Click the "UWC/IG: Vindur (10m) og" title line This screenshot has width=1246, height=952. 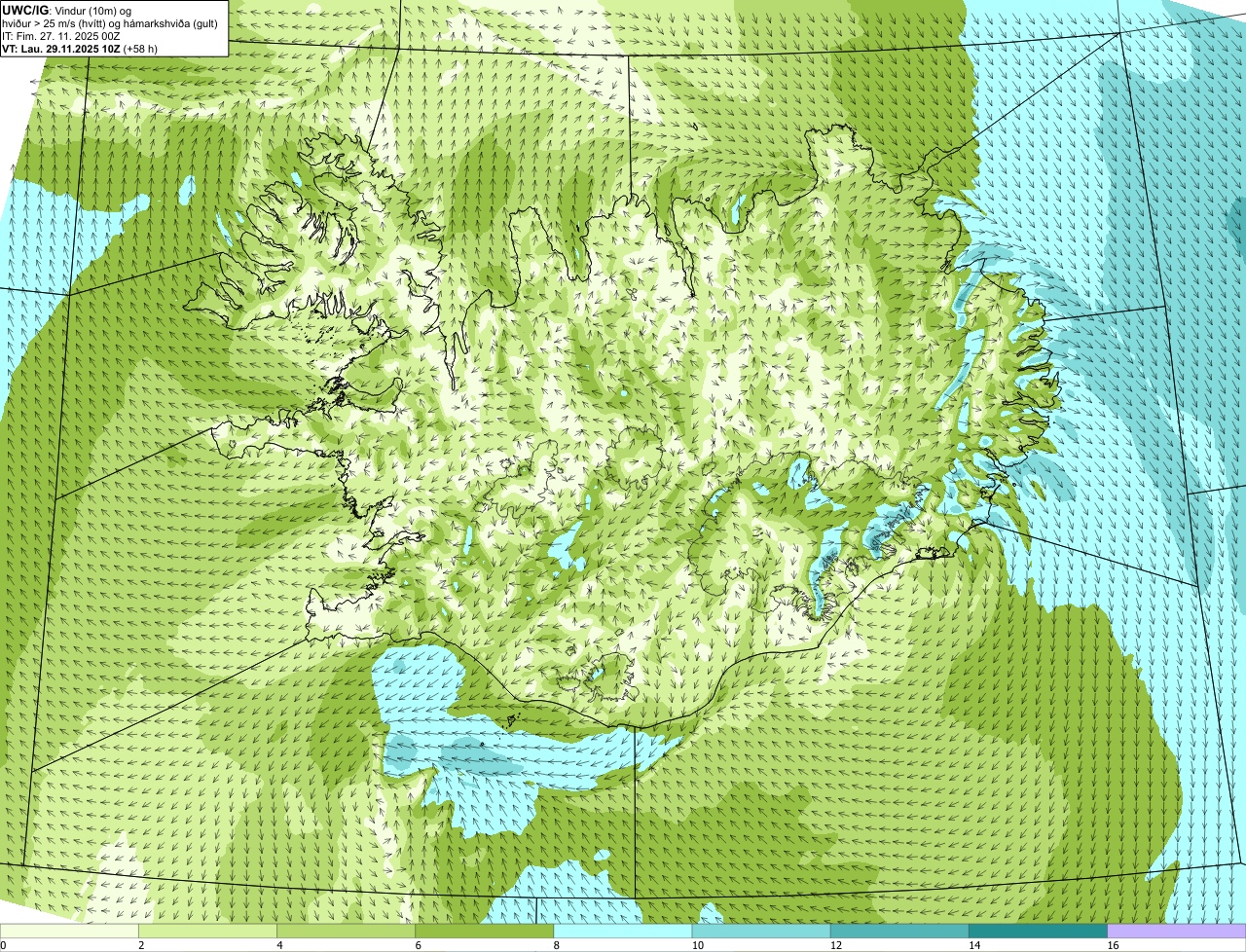pyautogui.click(x=66, y=11)
